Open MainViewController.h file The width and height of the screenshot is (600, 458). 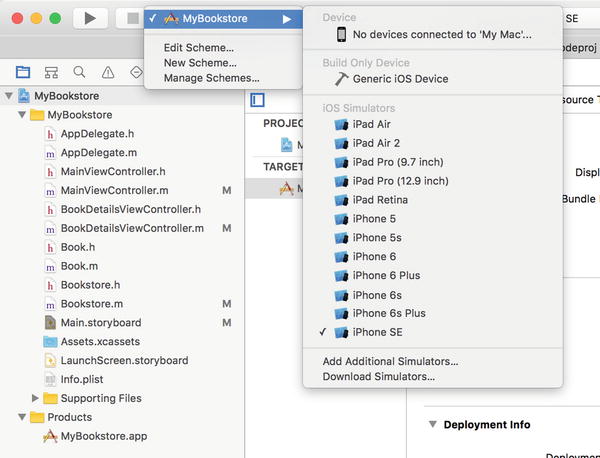pyautogui.click(x=113, y=171)
